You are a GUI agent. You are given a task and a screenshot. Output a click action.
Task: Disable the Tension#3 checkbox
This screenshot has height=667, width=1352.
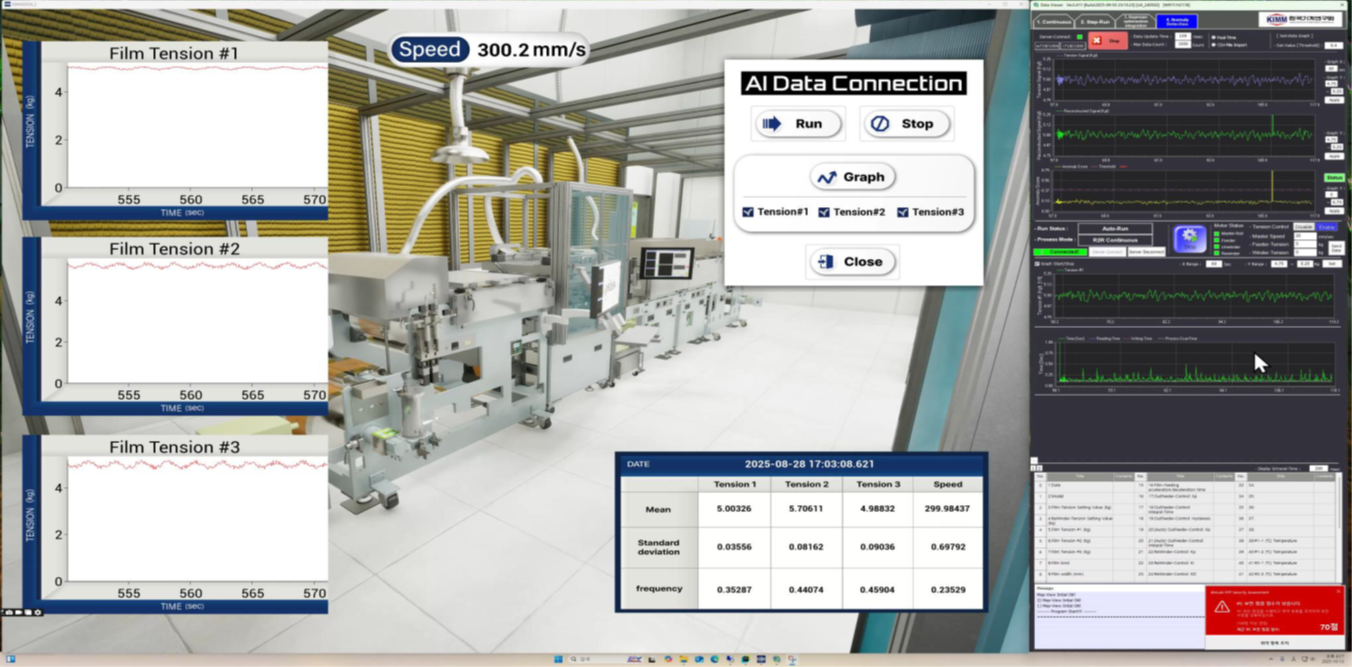coord(903,212)
